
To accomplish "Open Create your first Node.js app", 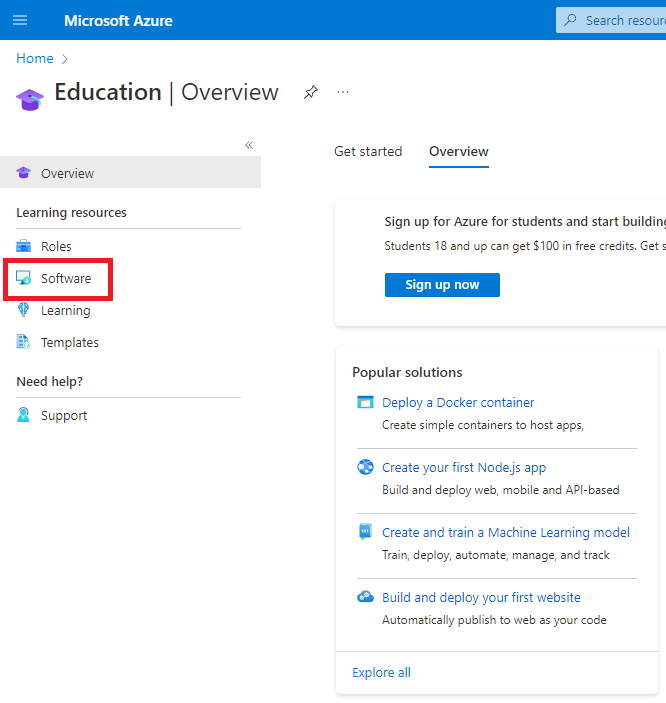I will pyautogui.click(x=464, y=468).
